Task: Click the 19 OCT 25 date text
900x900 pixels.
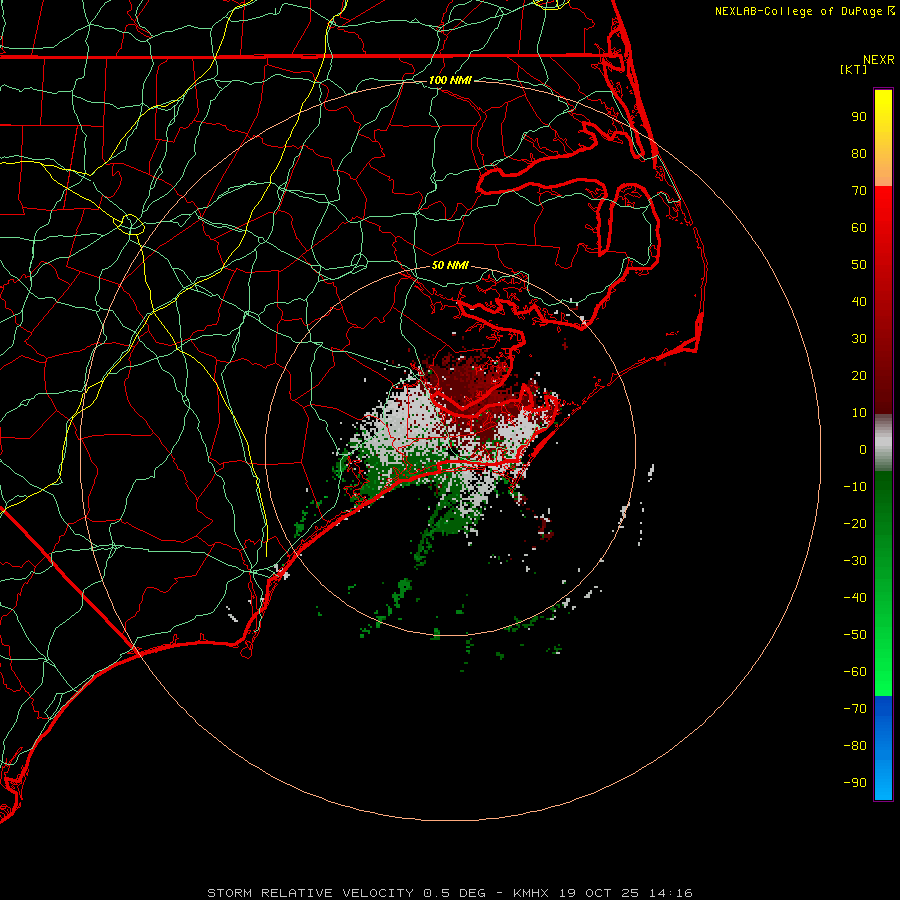Action: [x=599, y=893]
